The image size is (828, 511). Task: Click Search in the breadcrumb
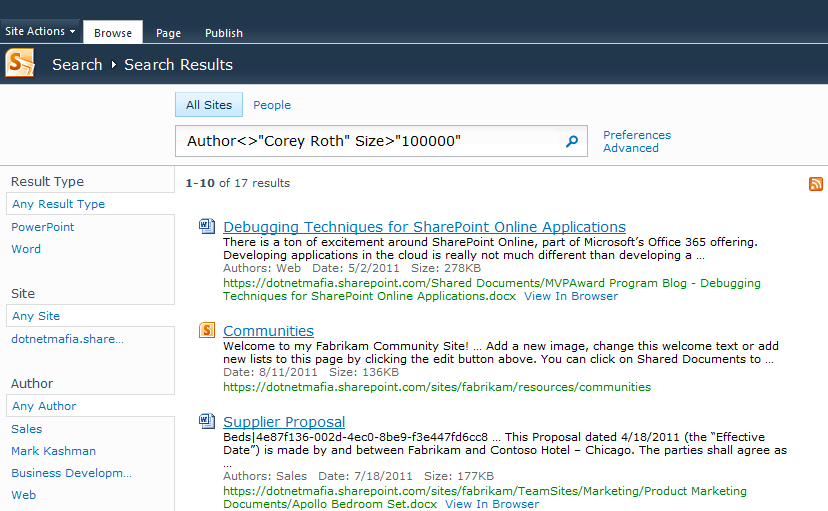(77, 64)
